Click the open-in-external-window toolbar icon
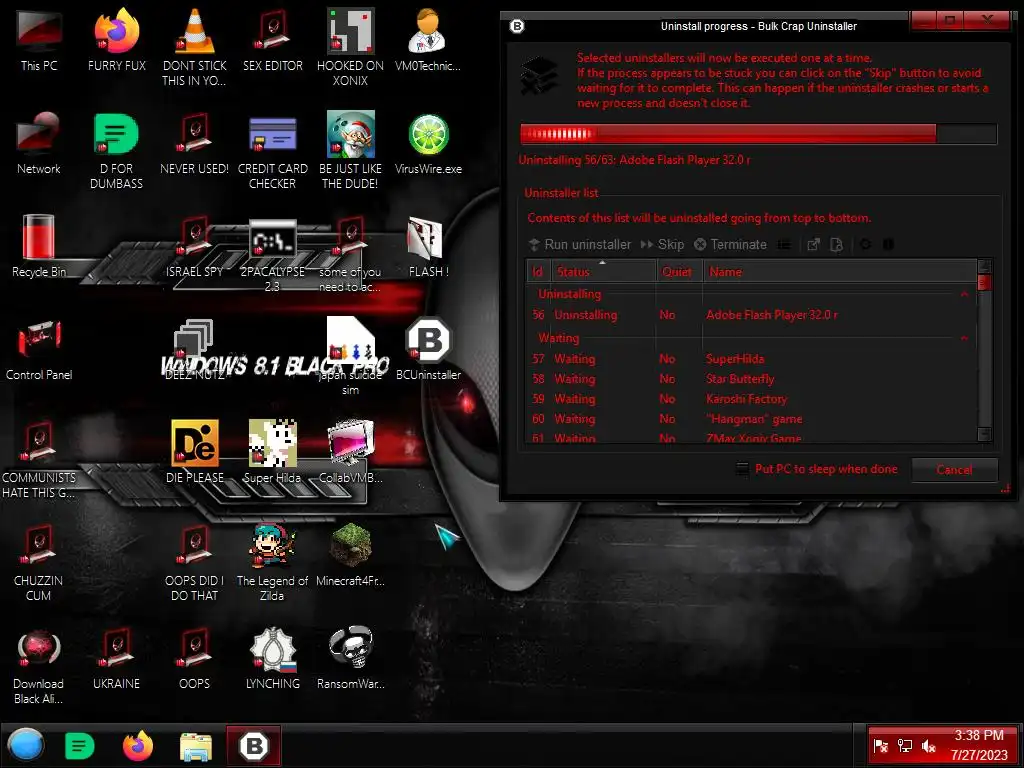1024x768 pixels. [813, 244]
